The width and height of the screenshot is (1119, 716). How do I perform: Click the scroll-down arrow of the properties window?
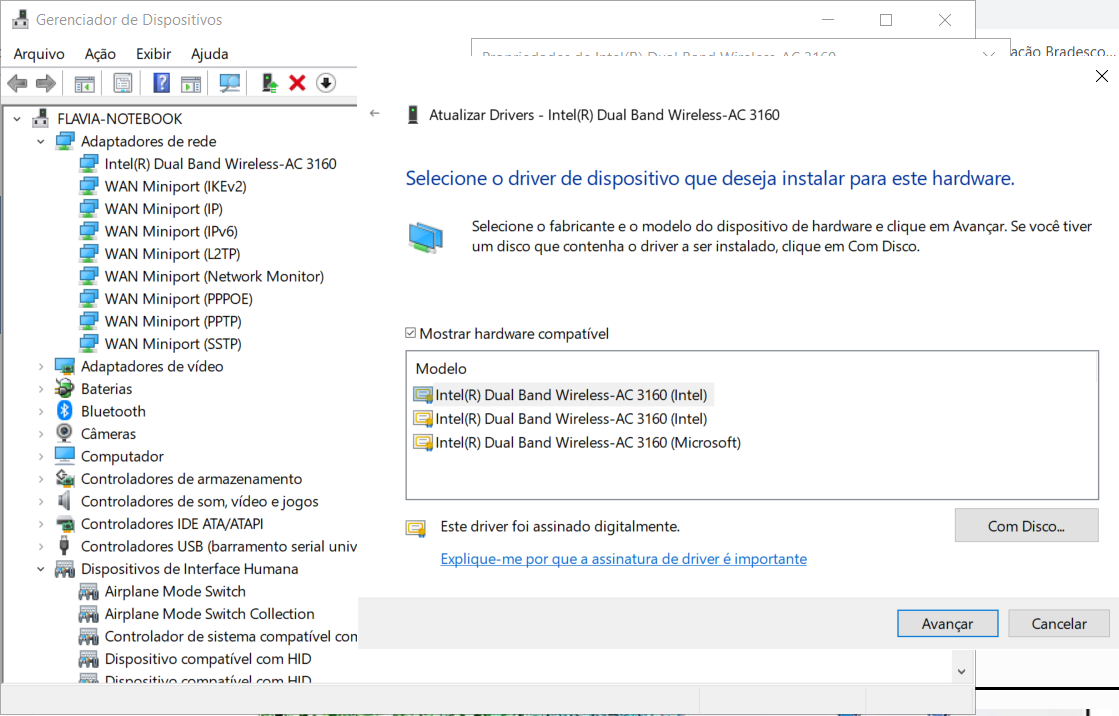coord(961,671)
